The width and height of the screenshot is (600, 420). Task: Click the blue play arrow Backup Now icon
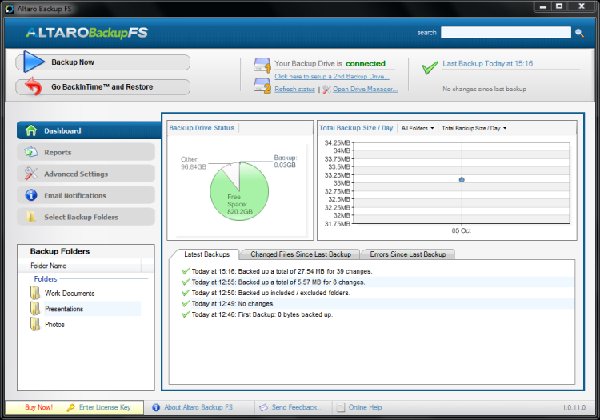[33, 61]
